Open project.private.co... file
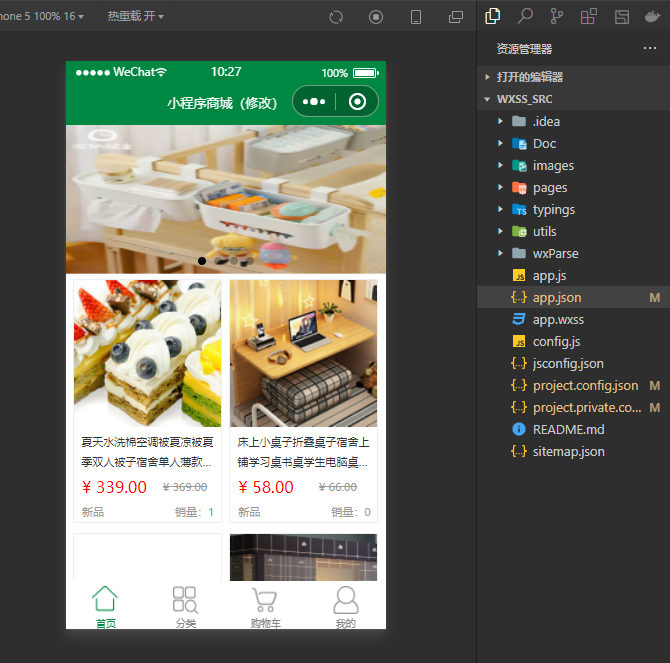The height and width of the screenshot is (663, 670). (x=573, y=408)
